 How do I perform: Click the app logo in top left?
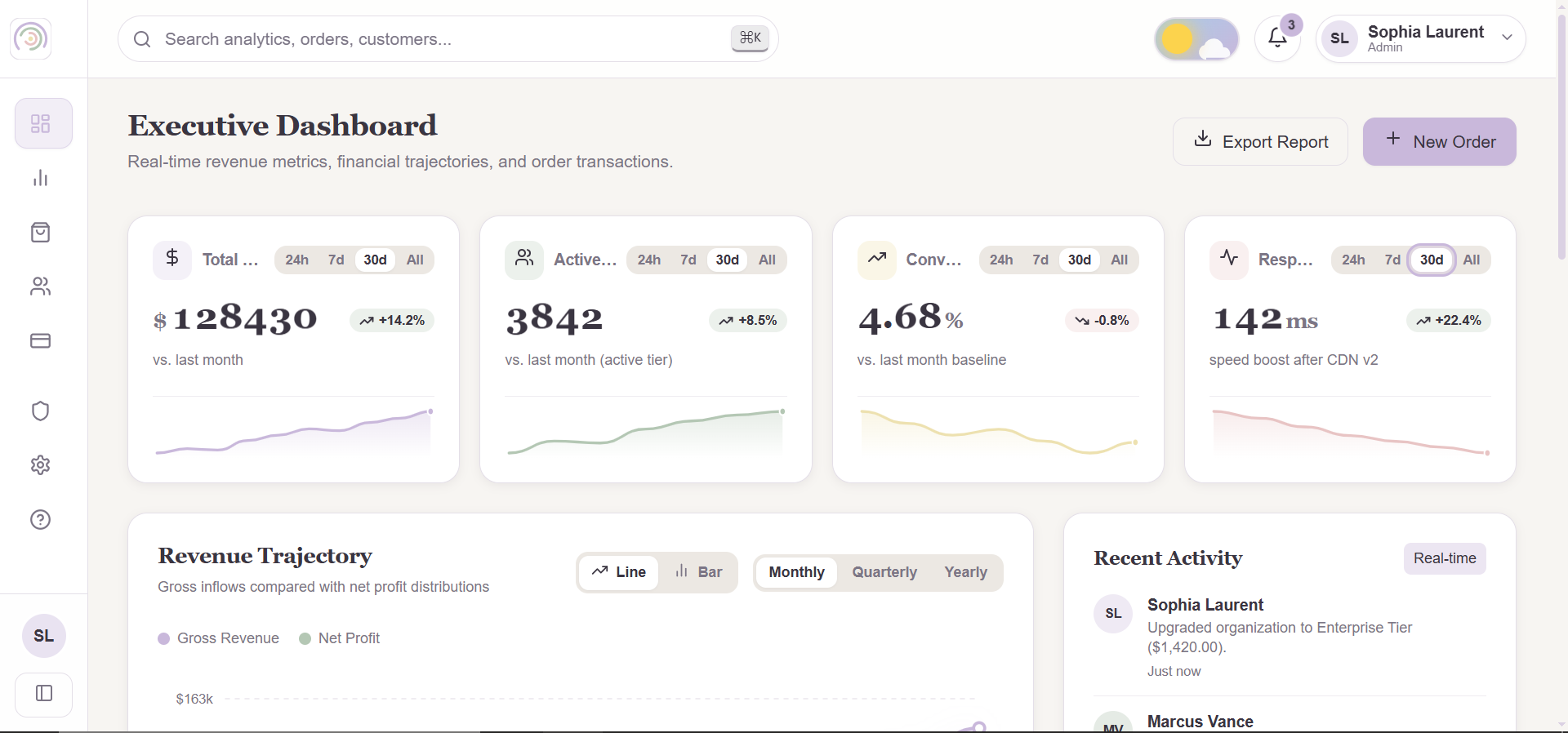pos(31,38)
